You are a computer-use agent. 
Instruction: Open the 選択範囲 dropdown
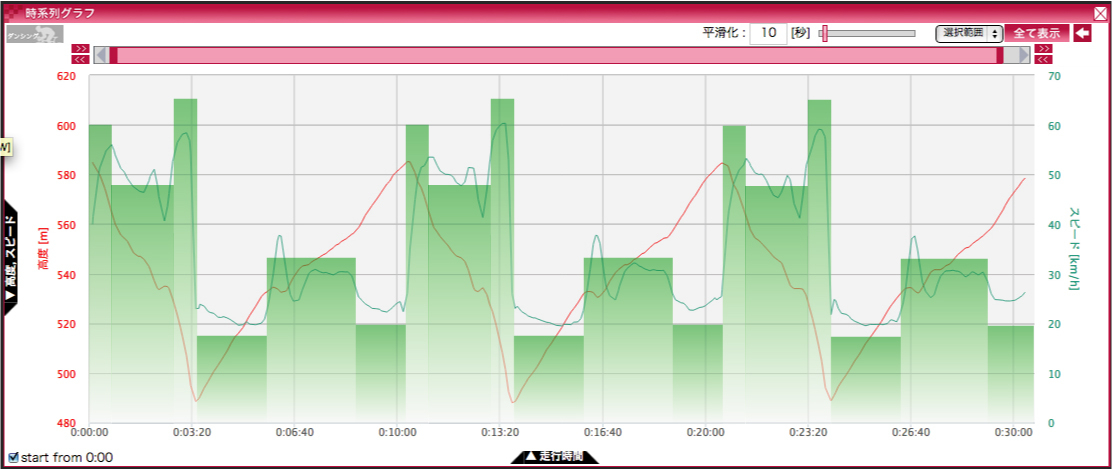(969, 33)
